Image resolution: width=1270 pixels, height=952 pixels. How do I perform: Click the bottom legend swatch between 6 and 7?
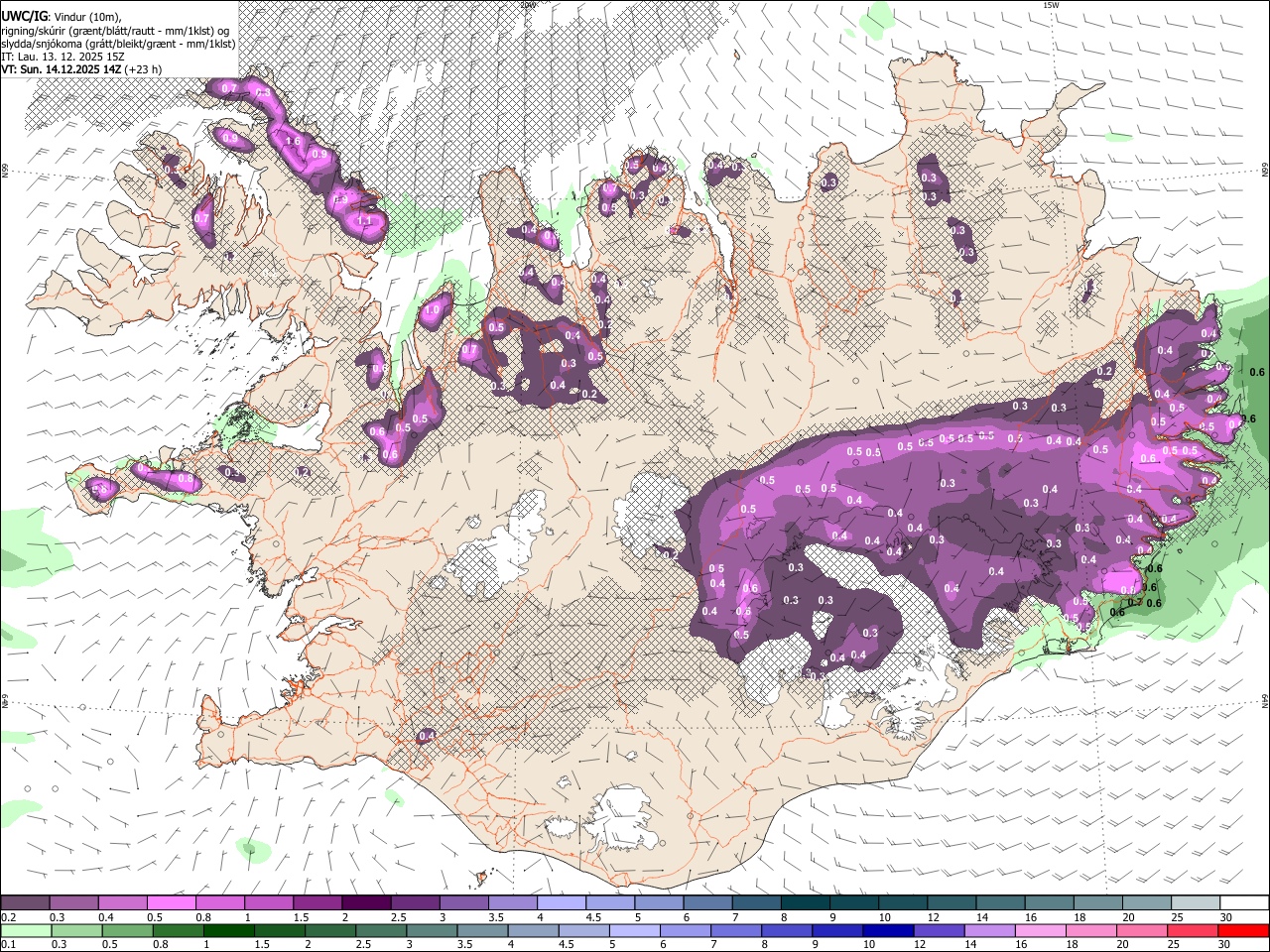click(x=686, y=930)
